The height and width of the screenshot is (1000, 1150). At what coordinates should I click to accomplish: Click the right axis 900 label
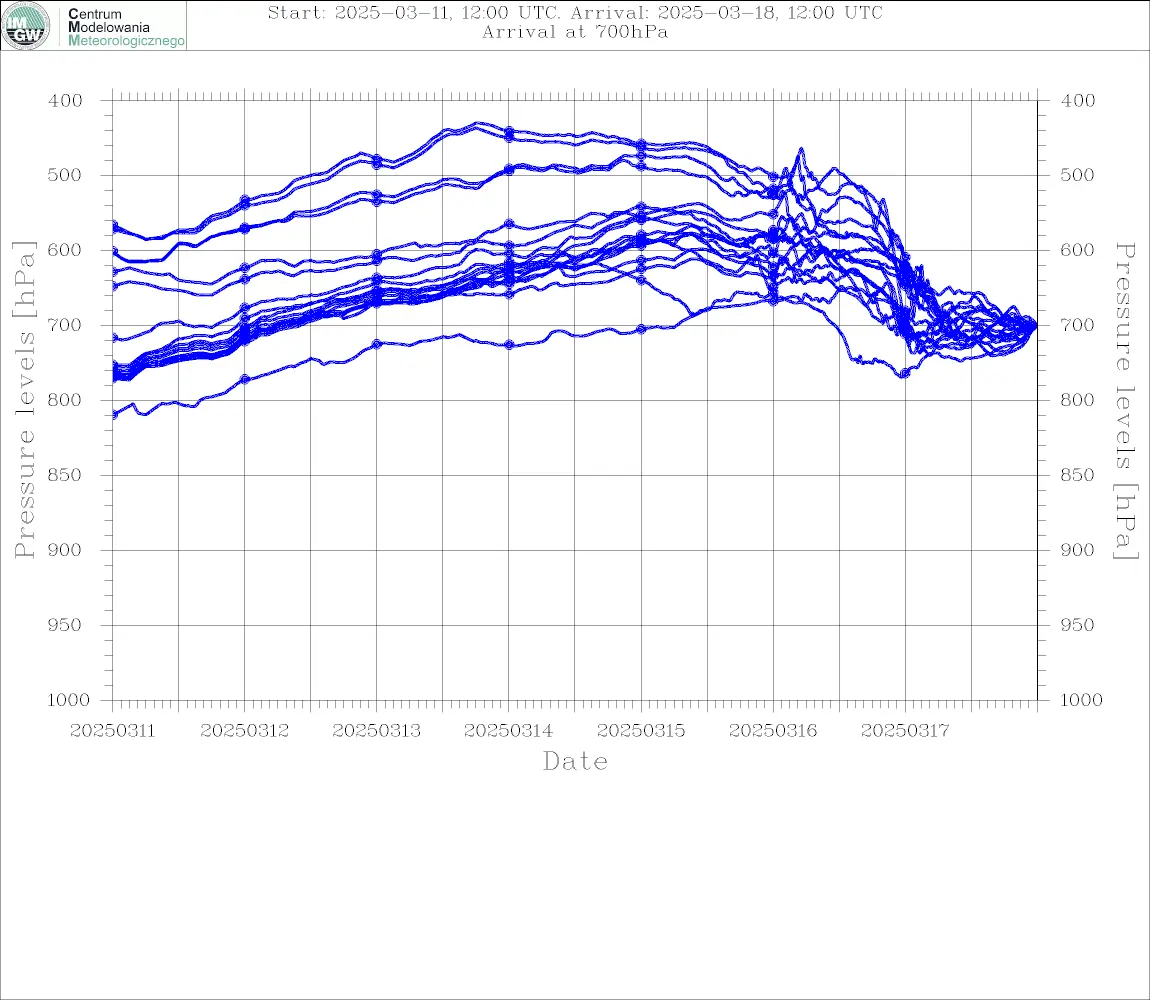(x=1078, y=550)
